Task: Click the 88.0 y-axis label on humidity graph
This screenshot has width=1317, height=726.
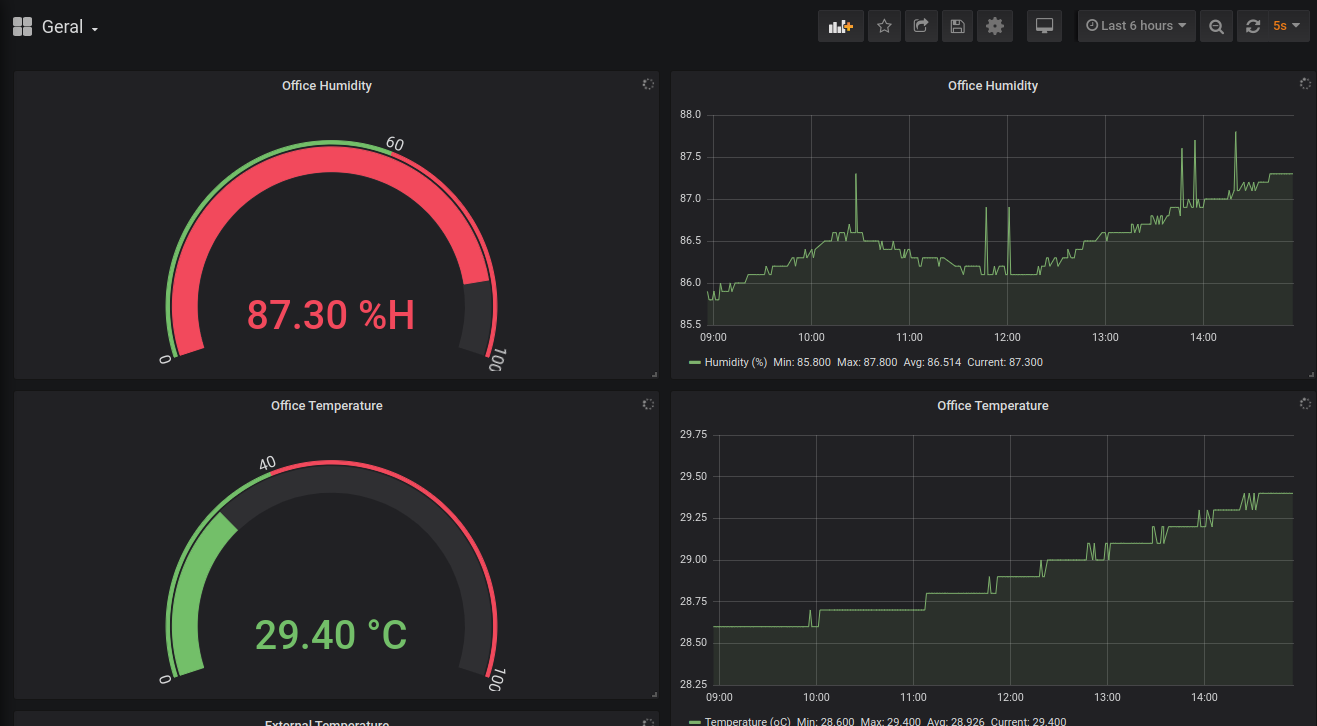Action: (690, 115)
